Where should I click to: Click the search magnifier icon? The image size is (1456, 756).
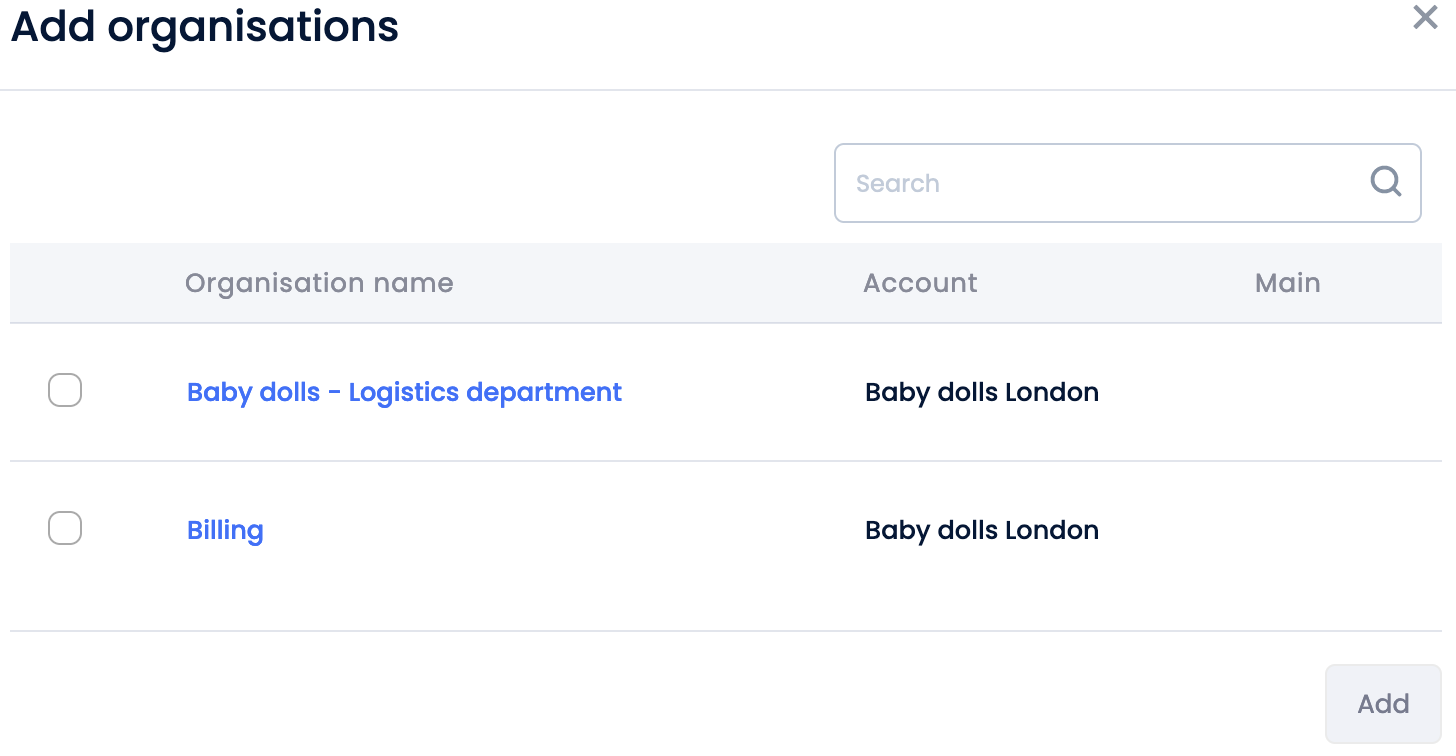coord(1385,182)
